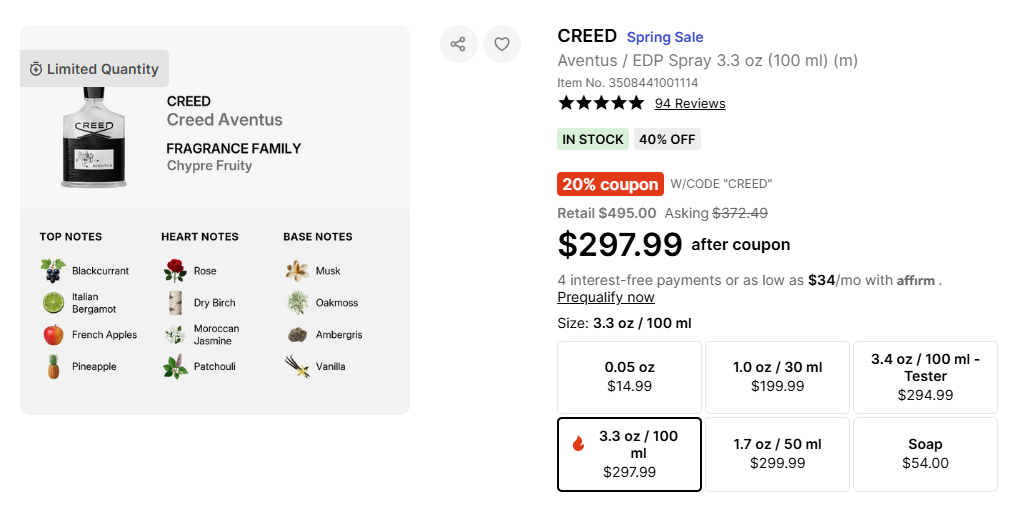This screenshot has height=511, width=1013.
Task: Click the 20% coupon badge
Action: pyautogui.click(x=610, y=184)
